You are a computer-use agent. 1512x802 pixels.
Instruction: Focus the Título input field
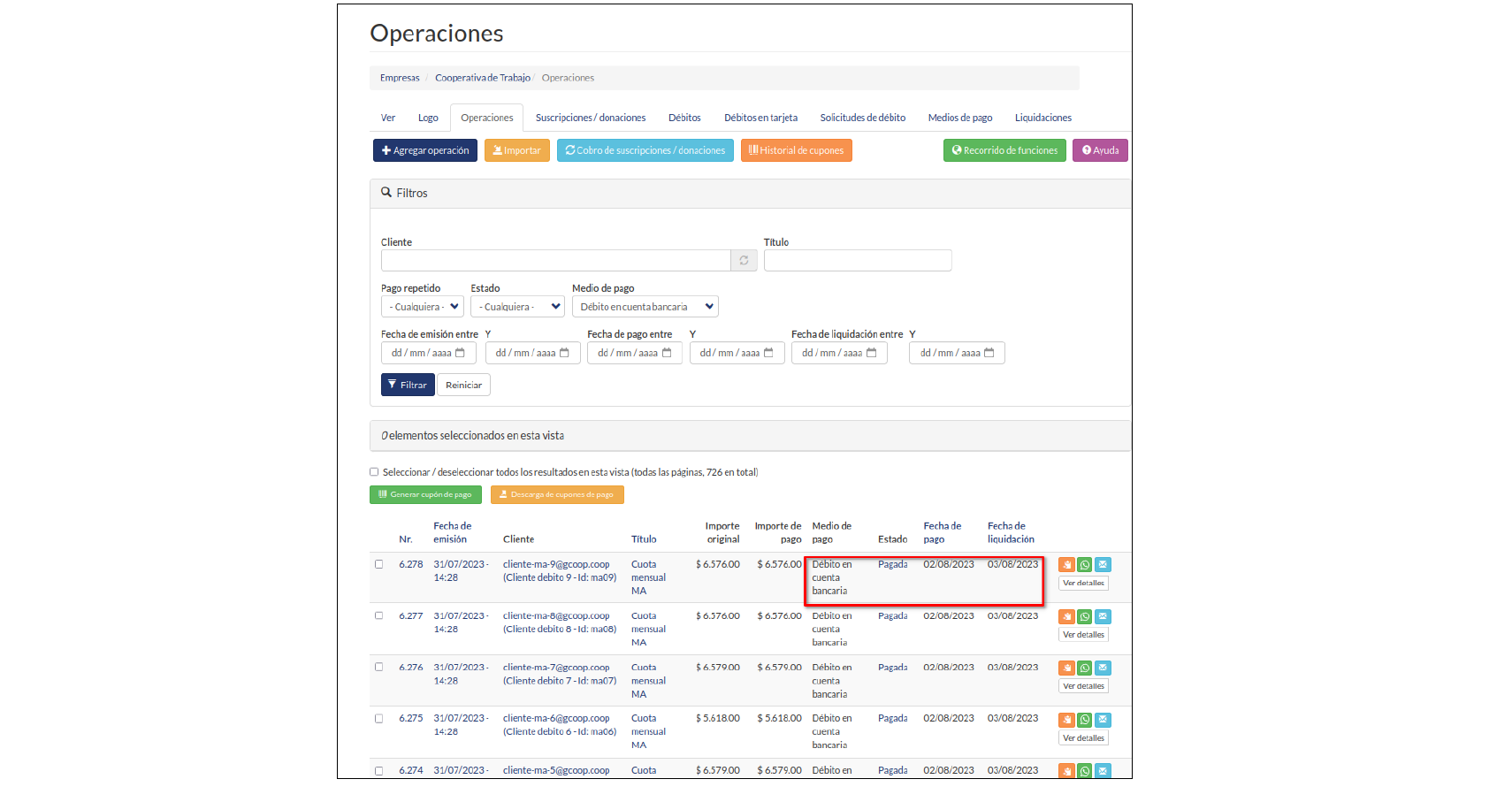click(858, 260)
